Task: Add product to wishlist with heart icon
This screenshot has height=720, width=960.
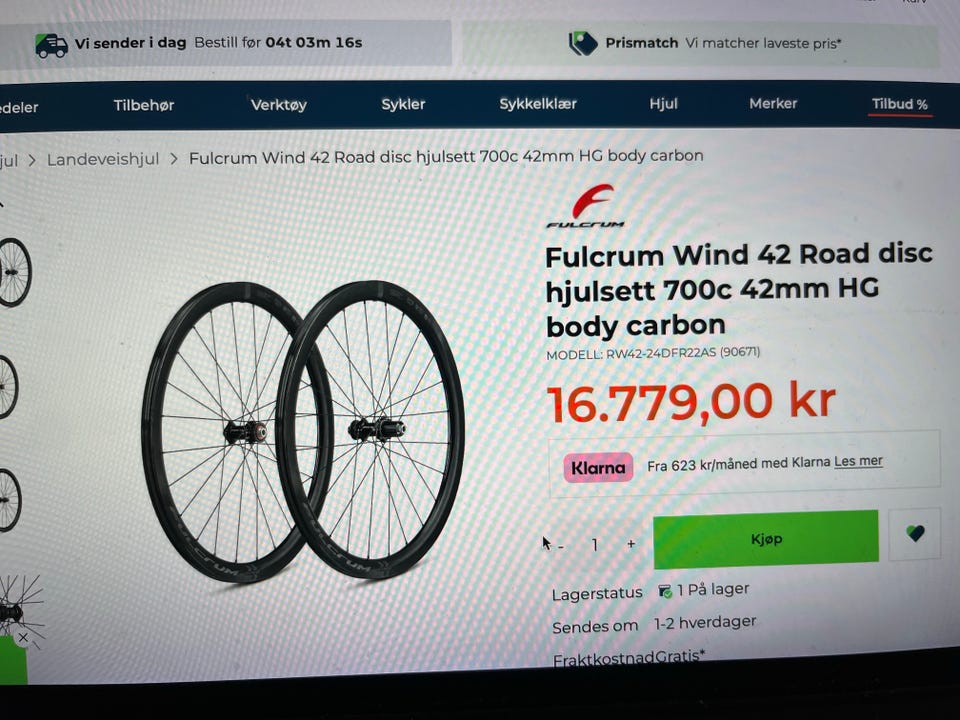Action: 915,533
